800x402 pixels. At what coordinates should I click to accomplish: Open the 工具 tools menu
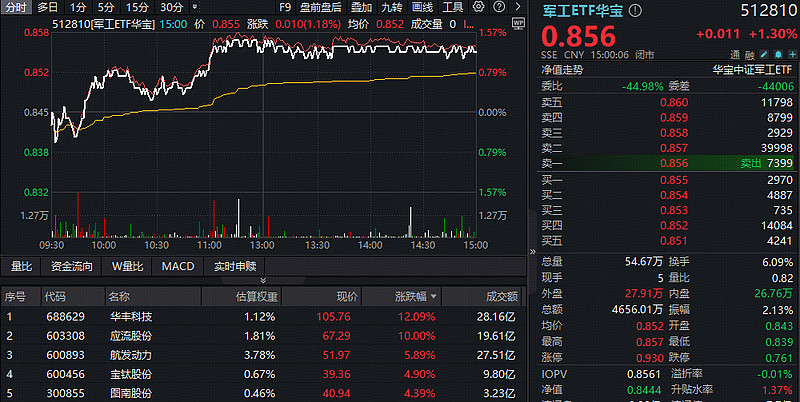pyautogui.click(x=453, y=7)
